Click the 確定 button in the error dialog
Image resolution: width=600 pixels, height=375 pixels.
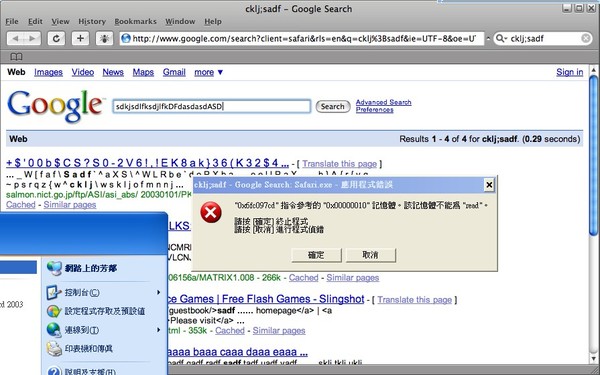coord(316,255)
